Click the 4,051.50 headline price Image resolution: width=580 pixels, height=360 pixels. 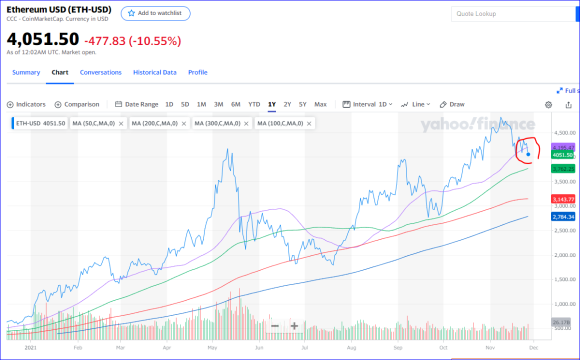pyautogui.click(x=43, y=39)
